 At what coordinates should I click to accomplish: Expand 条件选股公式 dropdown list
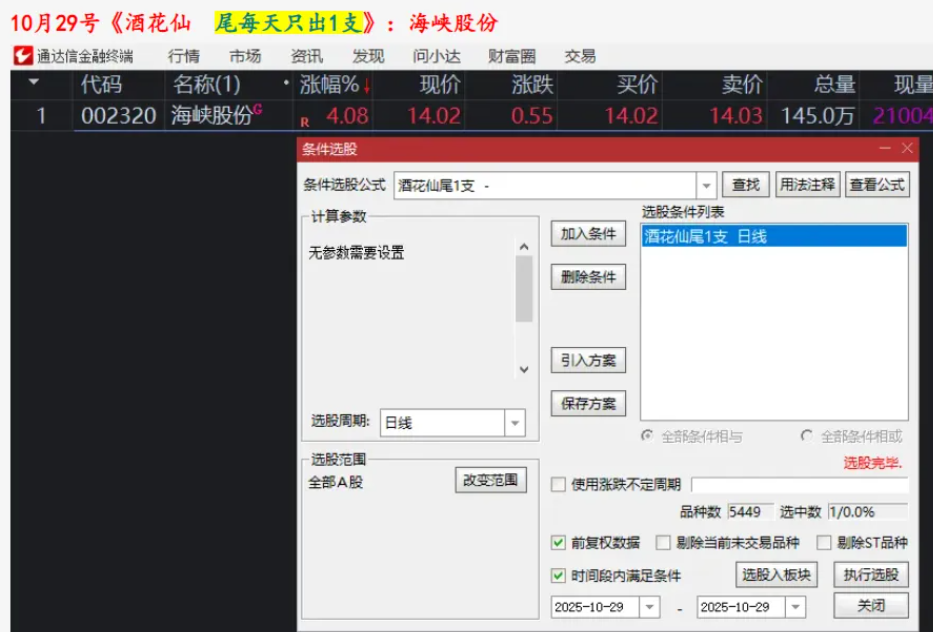[706, 186]
